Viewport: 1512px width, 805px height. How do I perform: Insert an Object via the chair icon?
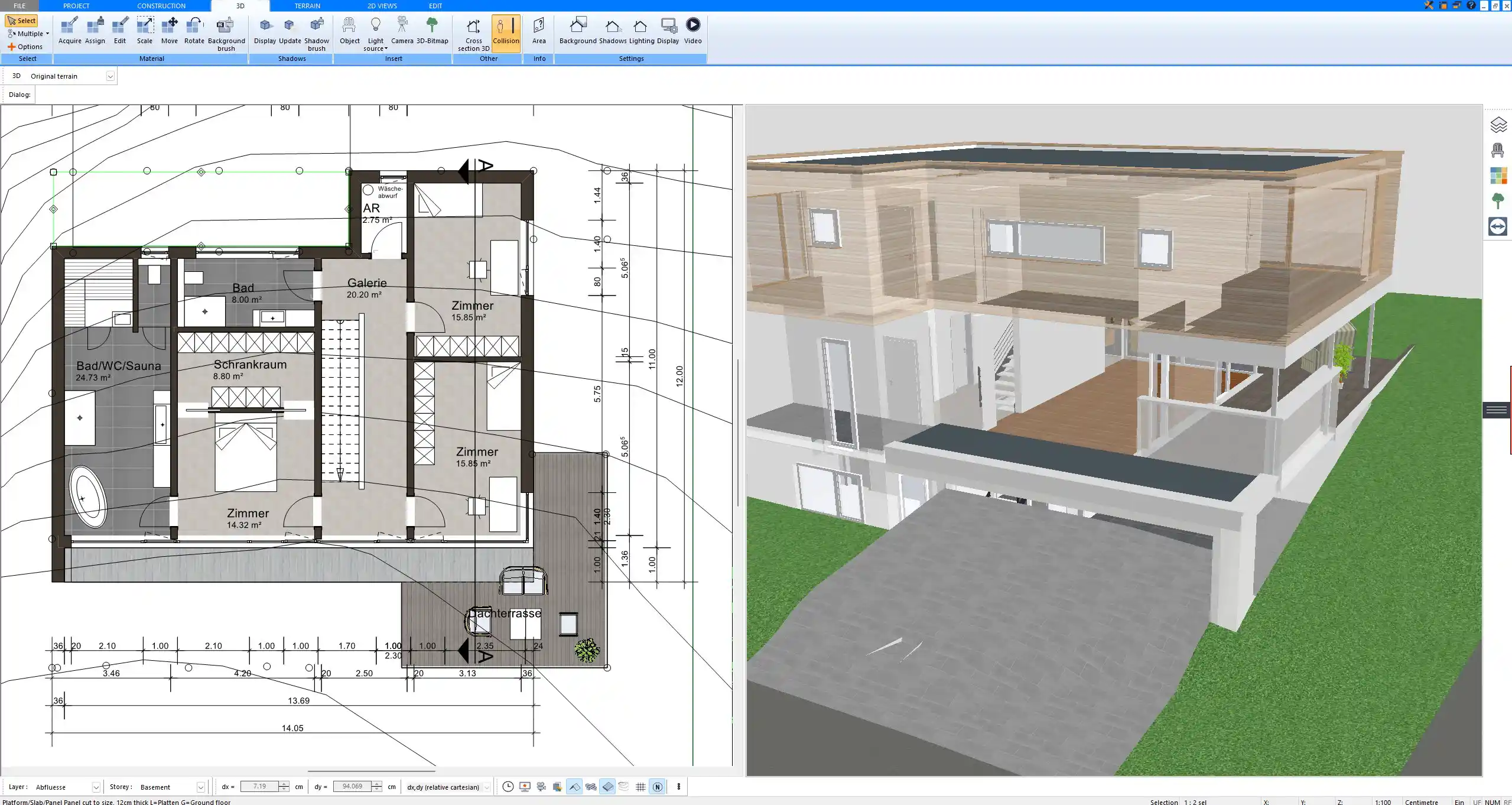(349, 31)
